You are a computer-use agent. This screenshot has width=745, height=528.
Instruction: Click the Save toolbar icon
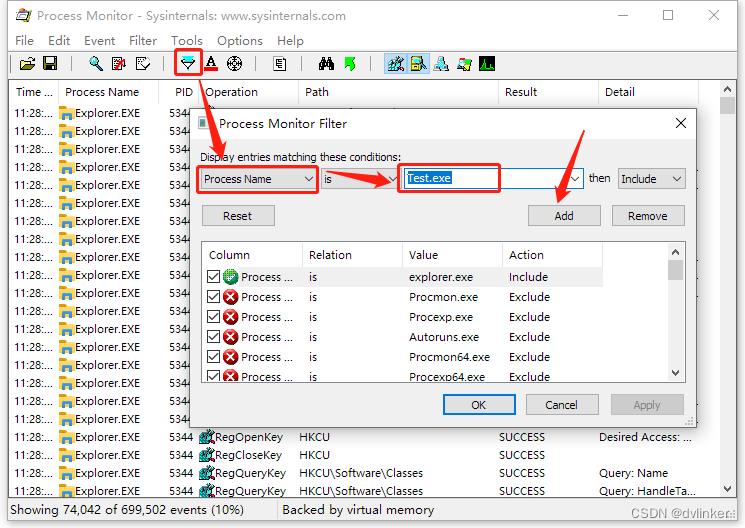(x=50, y=64)
